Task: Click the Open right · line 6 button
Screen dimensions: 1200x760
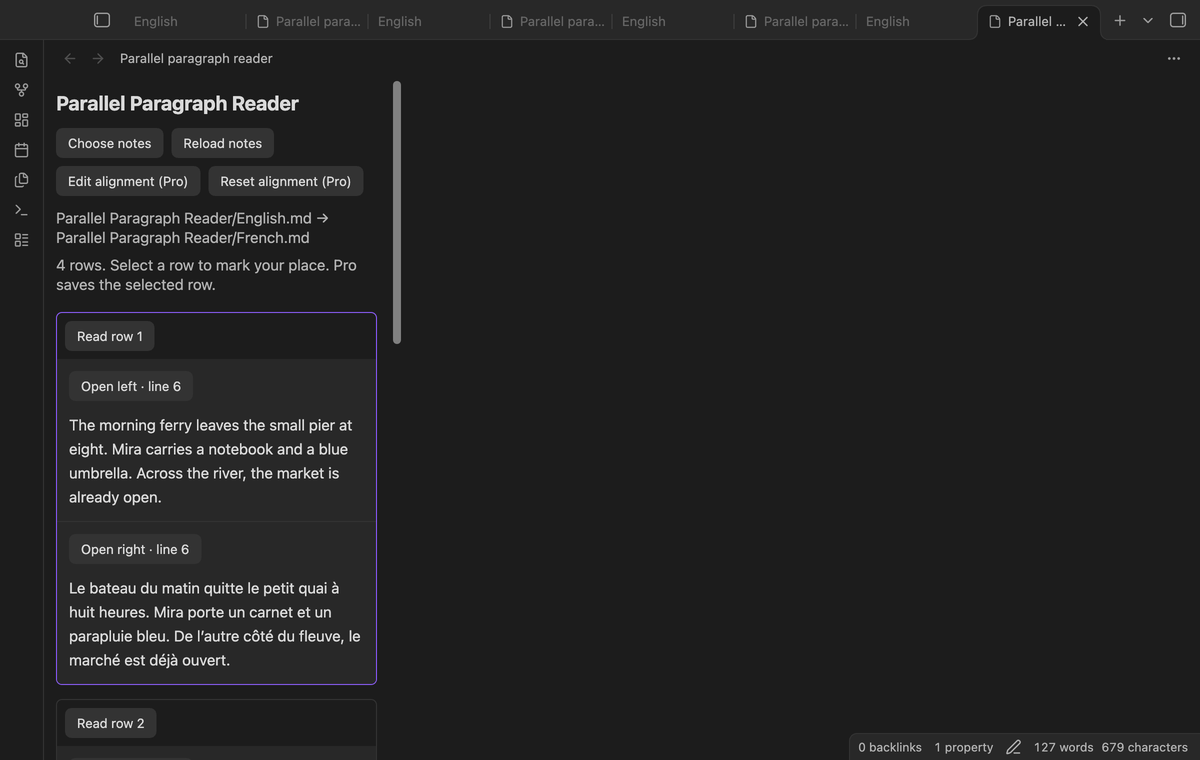Action: point(135,549)
